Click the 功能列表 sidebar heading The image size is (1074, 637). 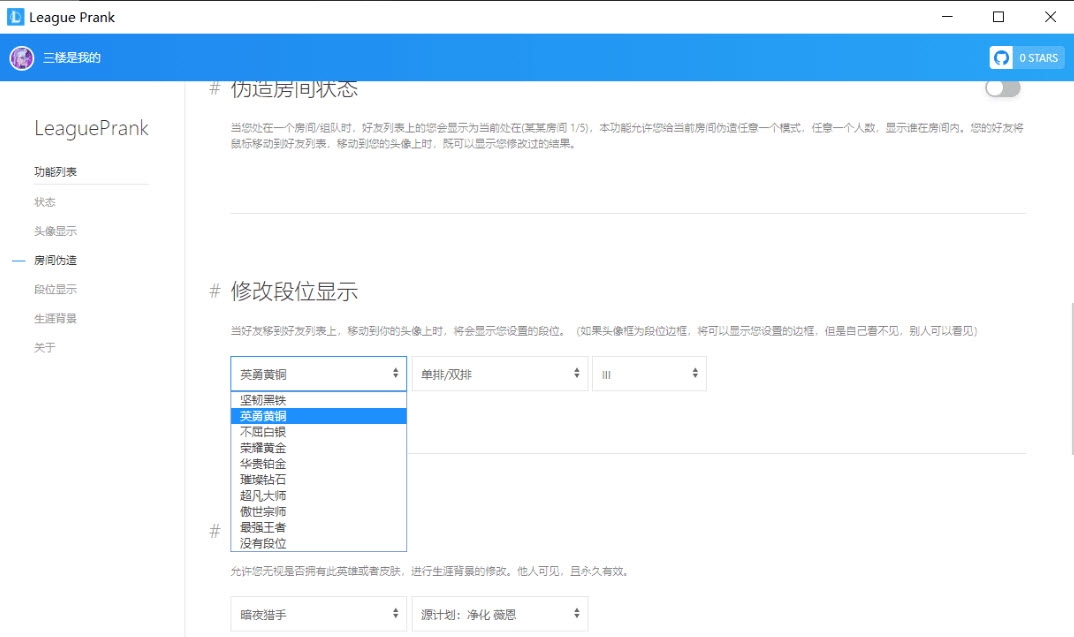coord(55,171)
